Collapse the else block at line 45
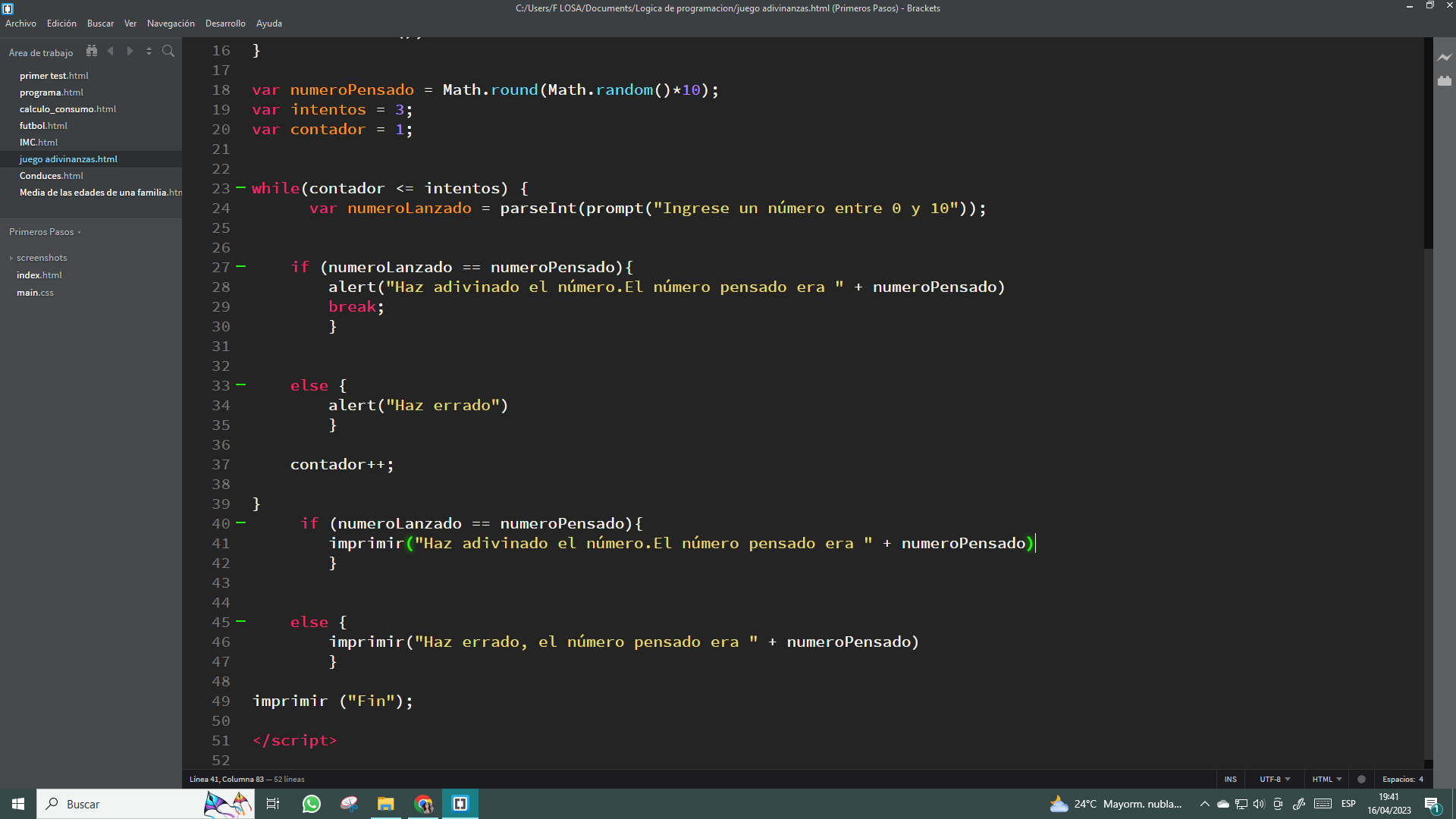This screenshot has height=819, width=1456. coord(241,621)
